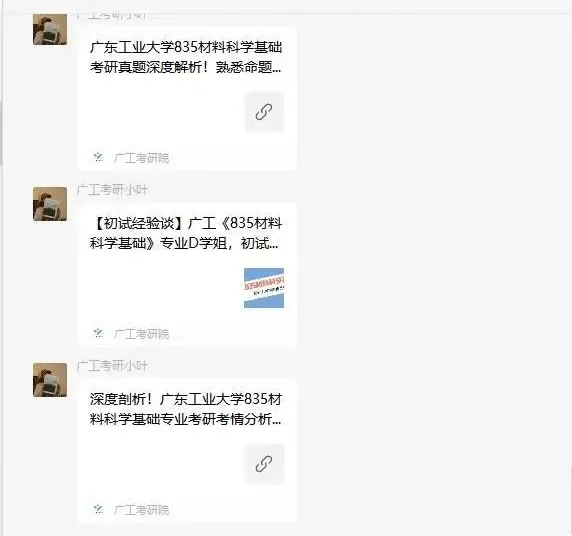
Task: Click the link icon in the 835真题深度解析 card
Action: point(264,112)
